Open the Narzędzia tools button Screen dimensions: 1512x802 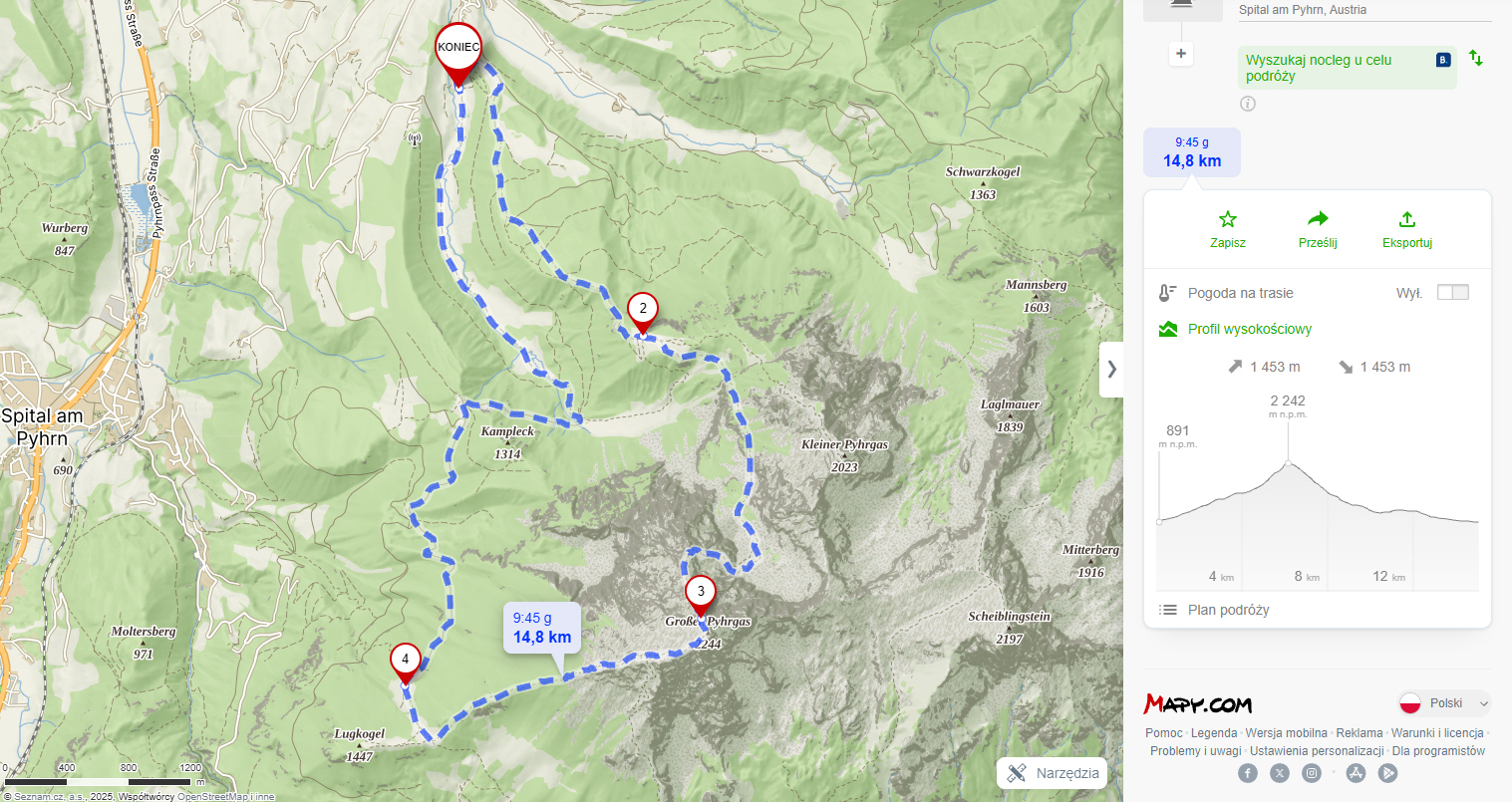coord(1053,773)
